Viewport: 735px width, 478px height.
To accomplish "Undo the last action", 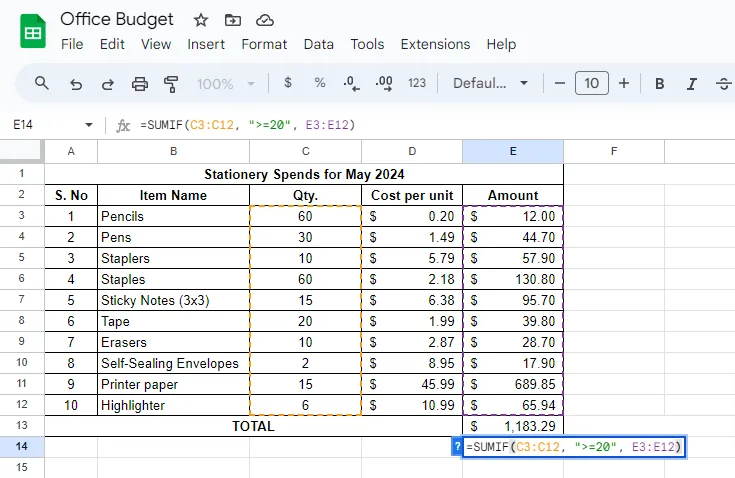I will [75, 84].
